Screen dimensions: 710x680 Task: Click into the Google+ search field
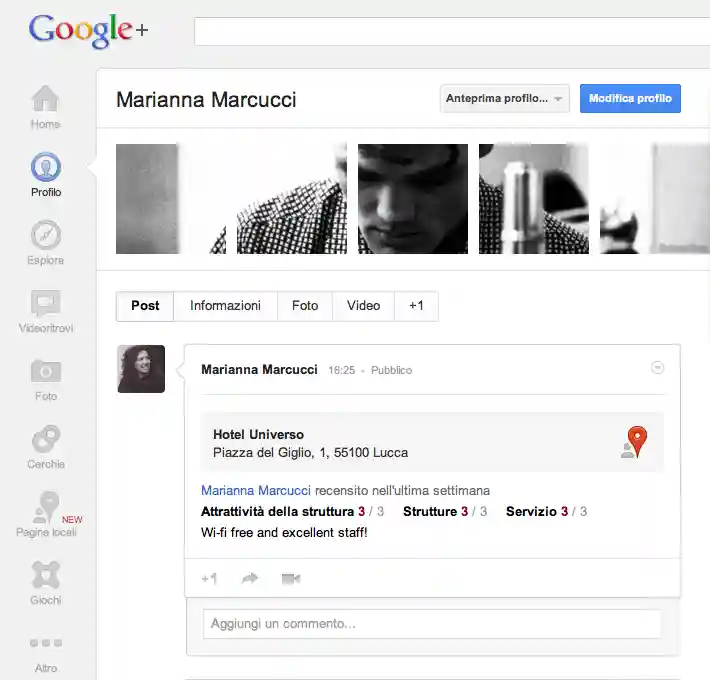452,31
